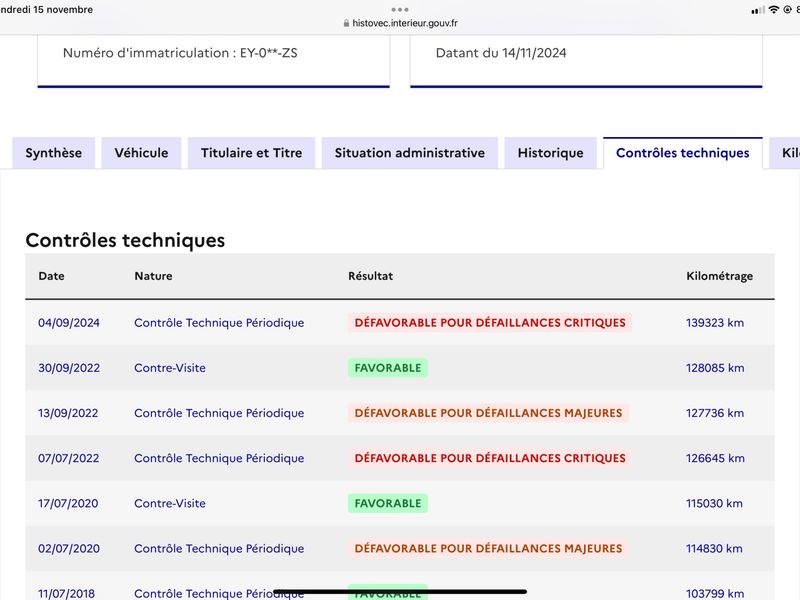Switch to the Véhicule tab
The width and height of the screenshot is (800, 600).
(141, 153)
